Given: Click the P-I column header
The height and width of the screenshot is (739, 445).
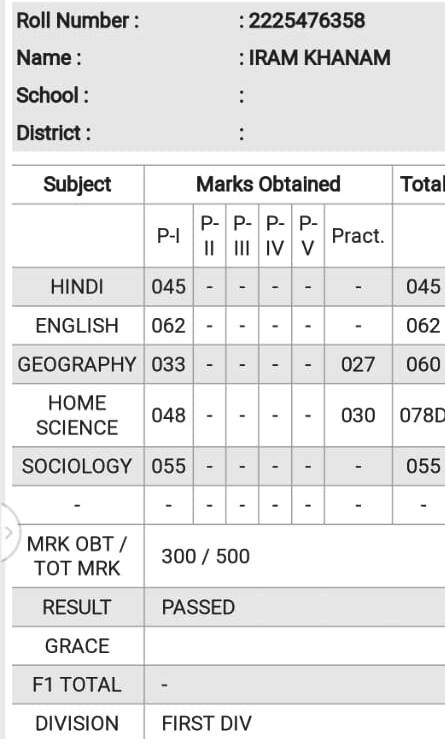Looking at the screenshot, I should coord(169,236).
